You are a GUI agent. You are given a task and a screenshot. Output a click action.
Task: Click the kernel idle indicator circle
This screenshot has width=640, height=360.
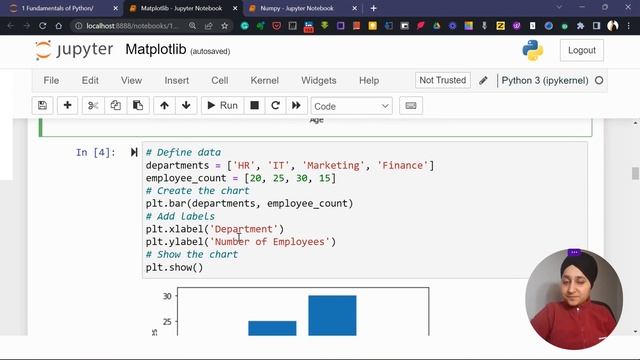599,80
